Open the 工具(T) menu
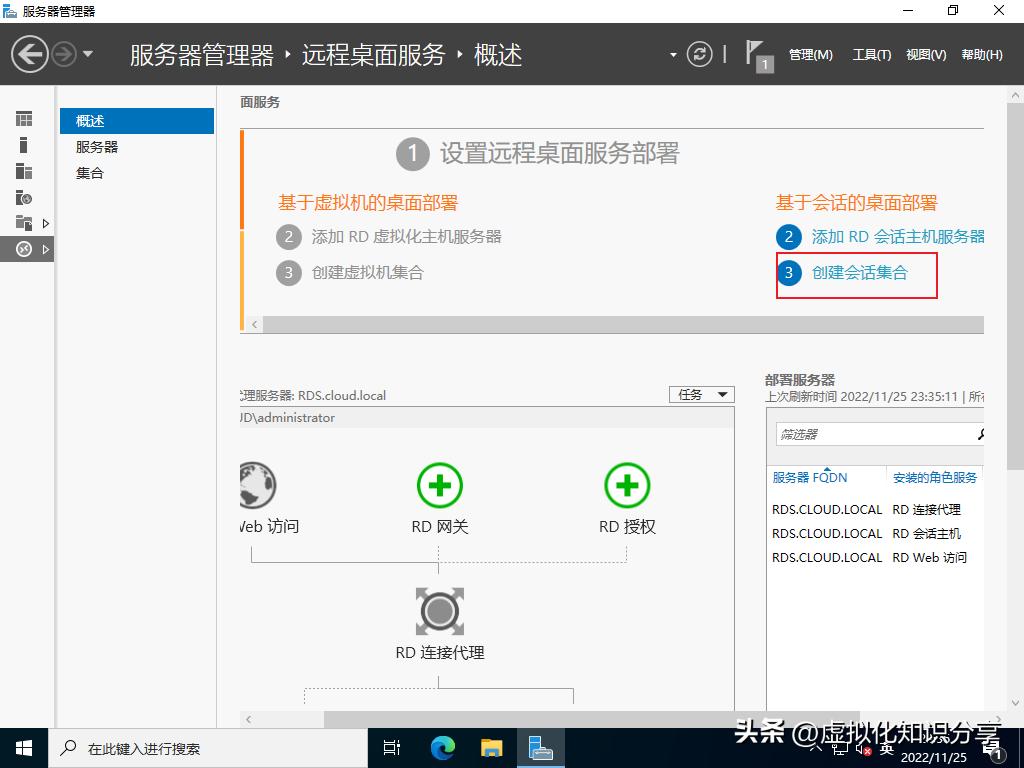 pos(871,55)
